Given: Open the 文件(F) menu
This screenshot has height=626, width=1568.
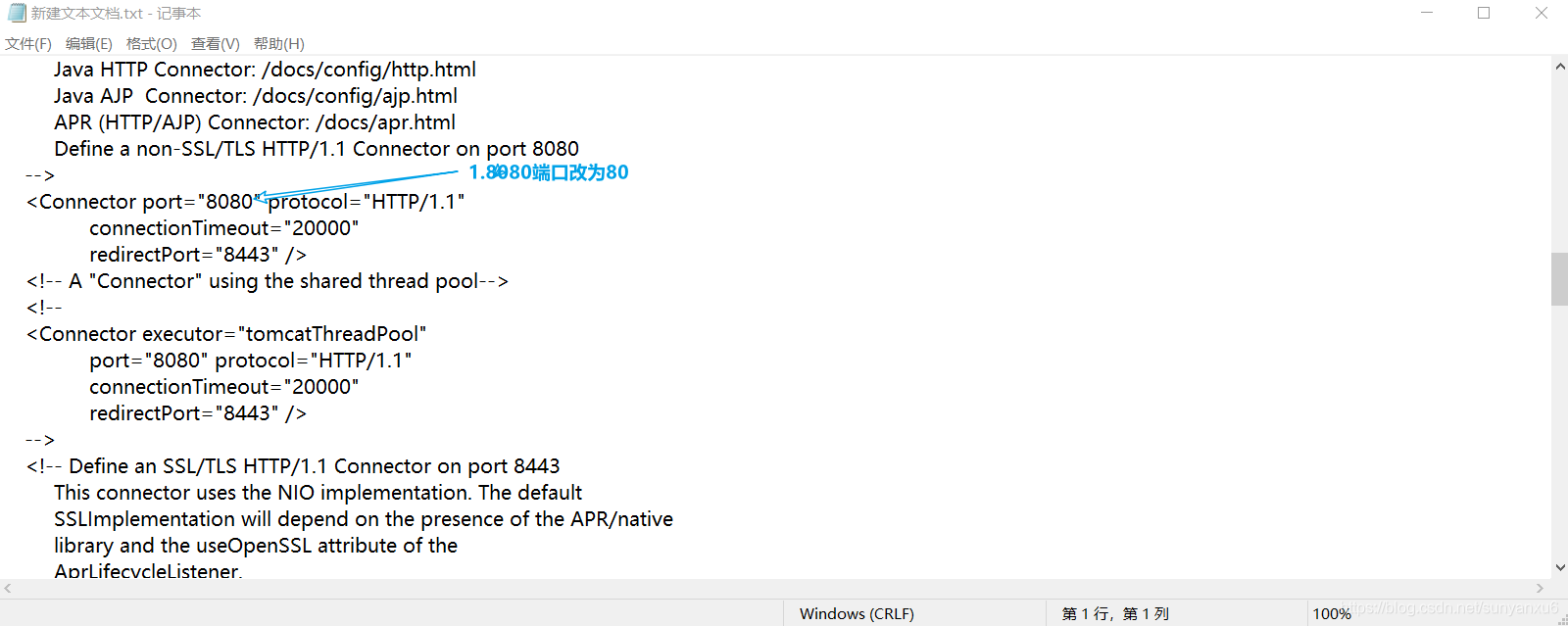Looking at the screenshot, I should [x=27, y=44].
